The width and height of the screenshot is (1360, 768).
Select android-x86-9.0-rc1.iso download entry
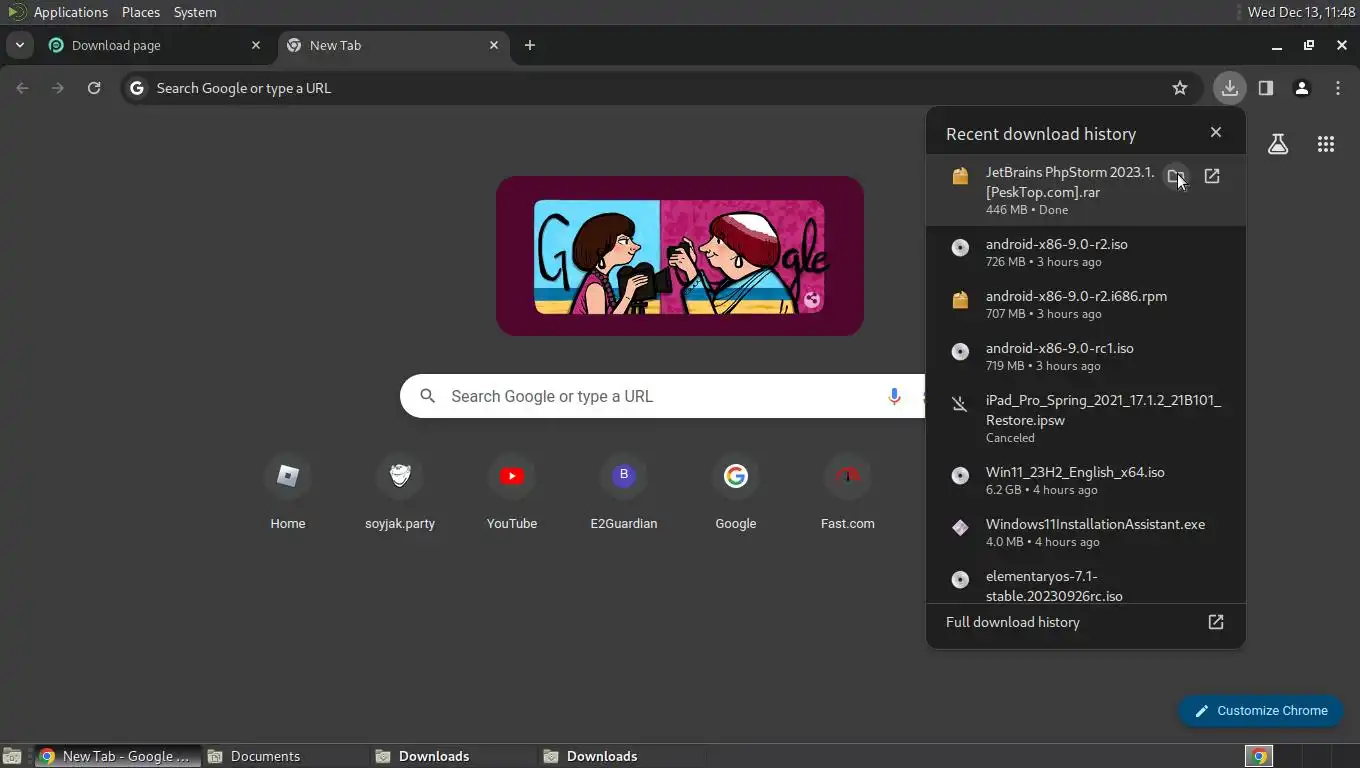tap(1086, 356)
